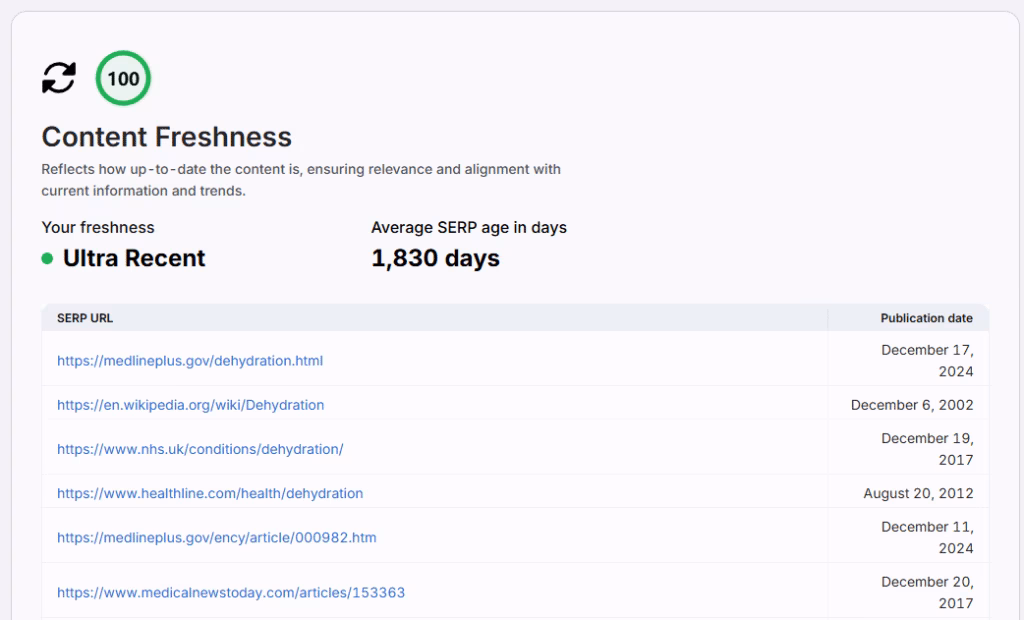Open the nhs.uk conditions dehydration link

click(x=200, y=449)
